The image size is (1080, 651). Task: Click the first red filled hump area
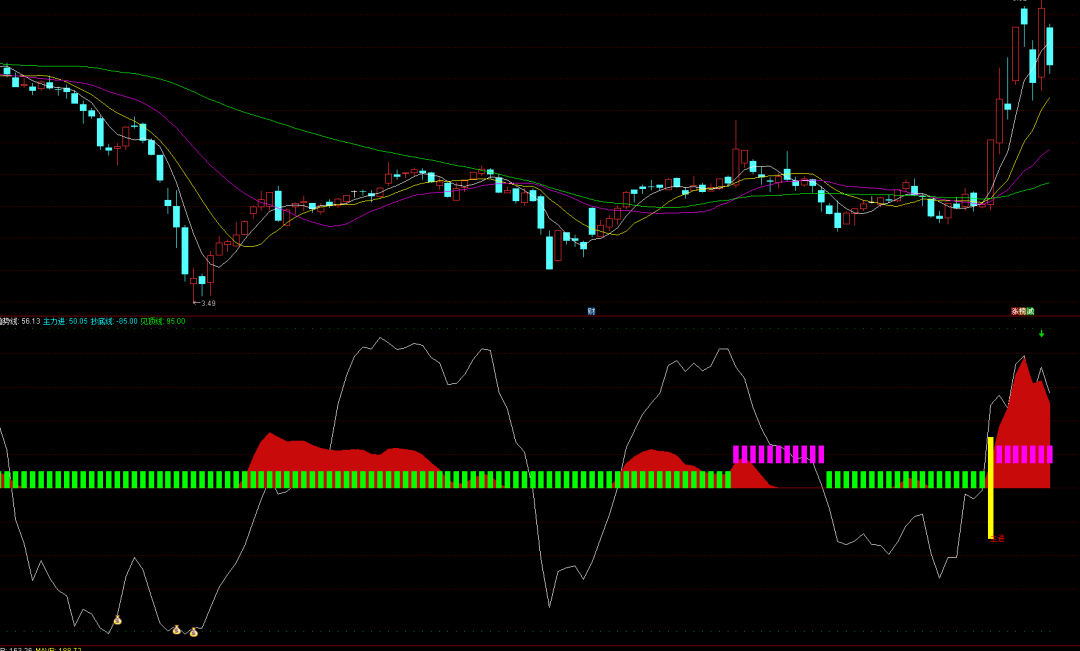331,458
